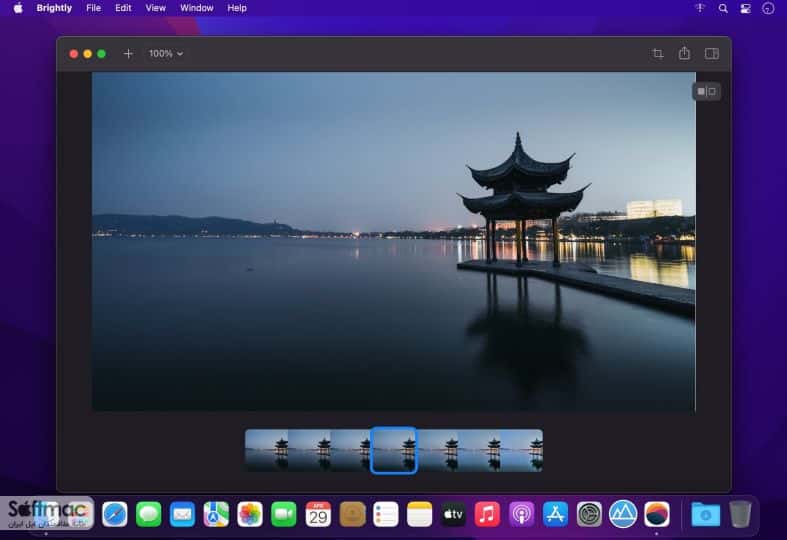The height and width of the screenshot is (540, 787).
Task: Open Control Center in menu bar
Action: point(745,8)
